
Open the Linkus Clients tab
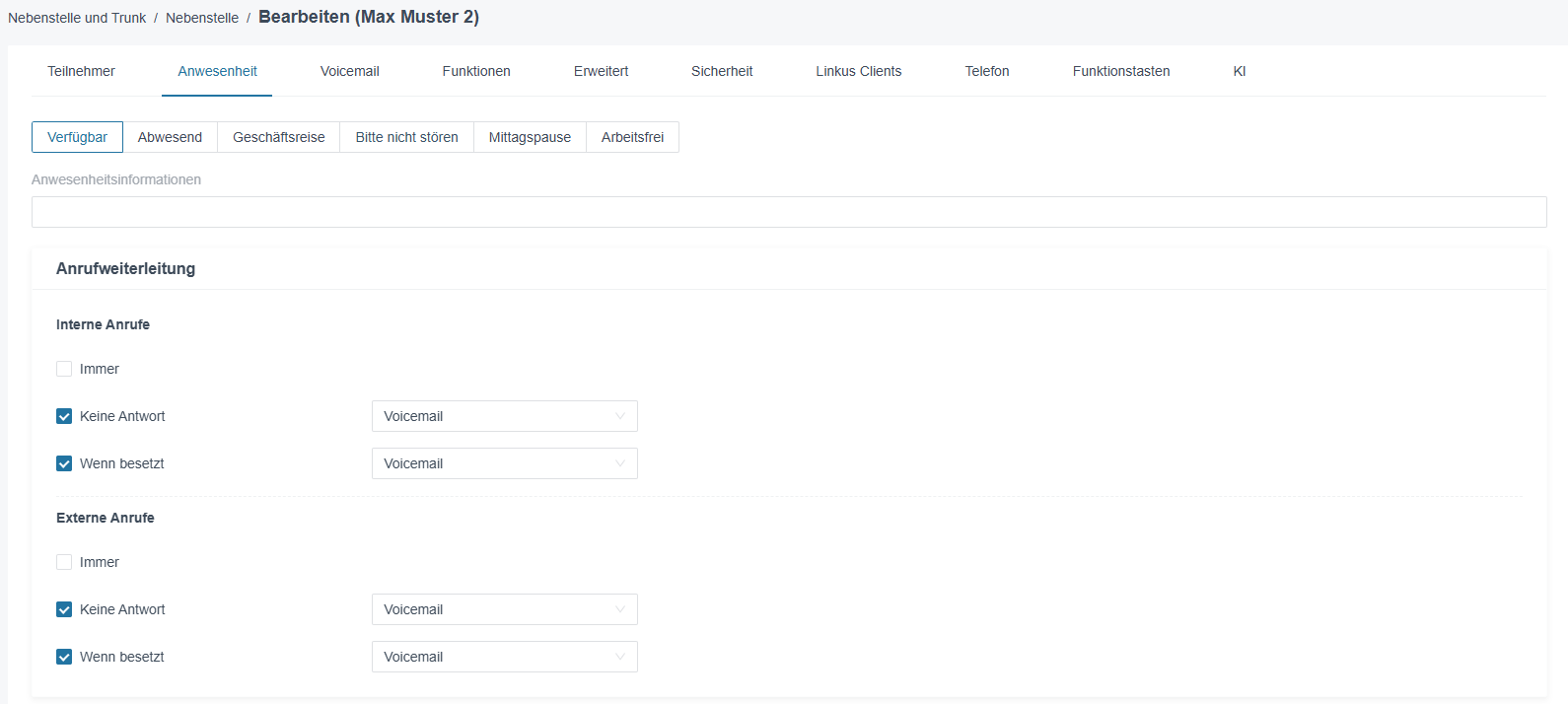[x=859, y=71]
